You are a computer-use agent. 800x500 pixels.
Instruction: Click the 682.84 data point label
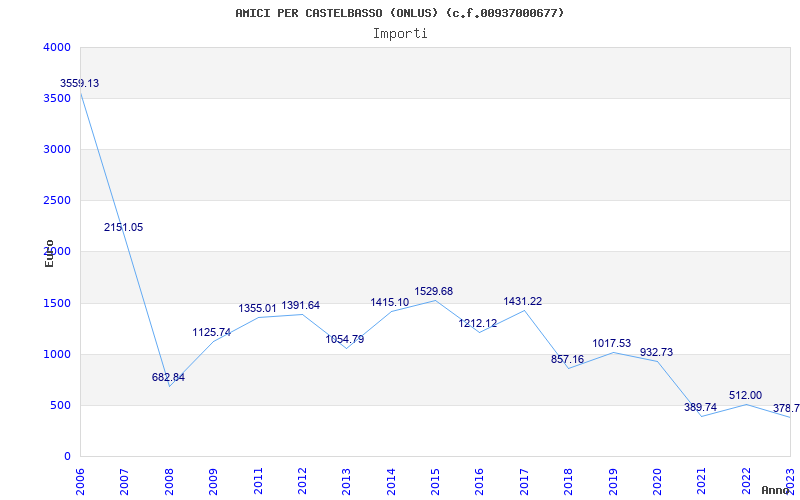(168, 378)
